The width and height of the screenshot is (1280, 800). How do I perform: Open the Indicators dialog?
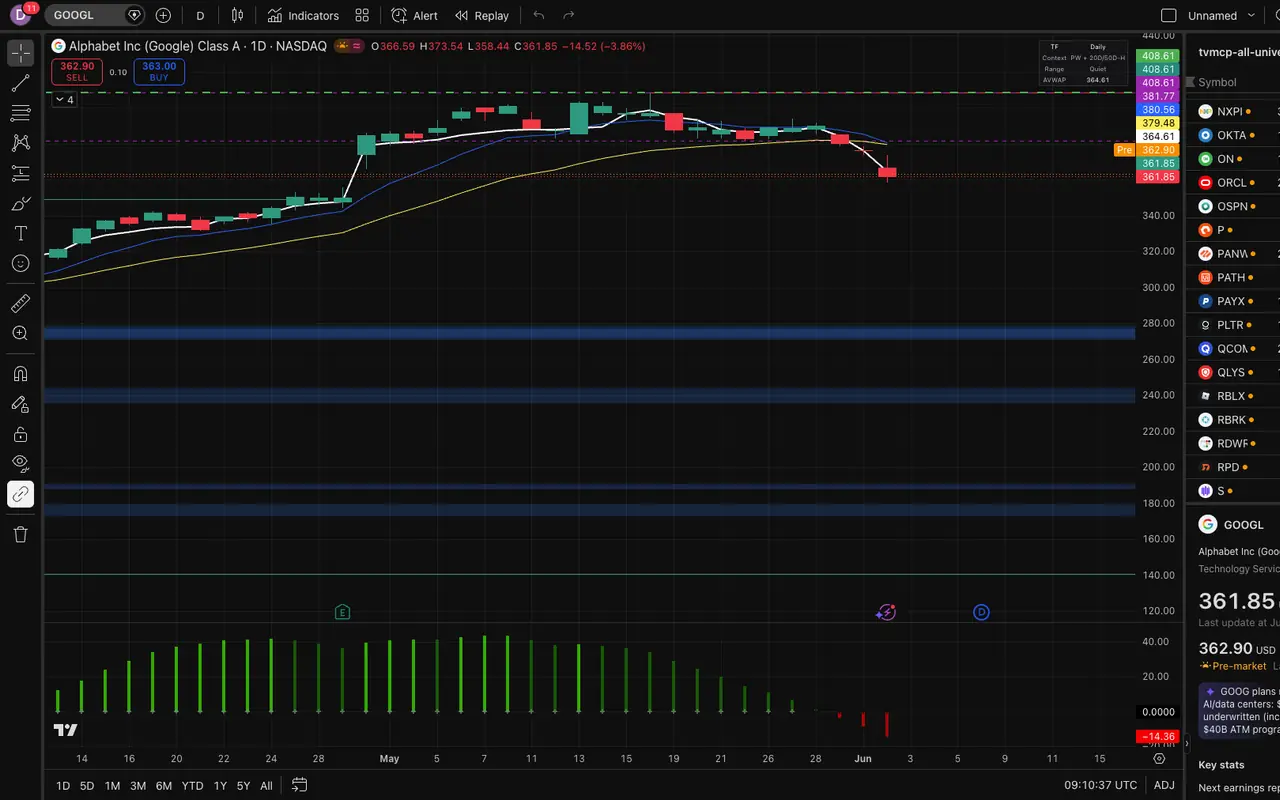click(303, 15)
